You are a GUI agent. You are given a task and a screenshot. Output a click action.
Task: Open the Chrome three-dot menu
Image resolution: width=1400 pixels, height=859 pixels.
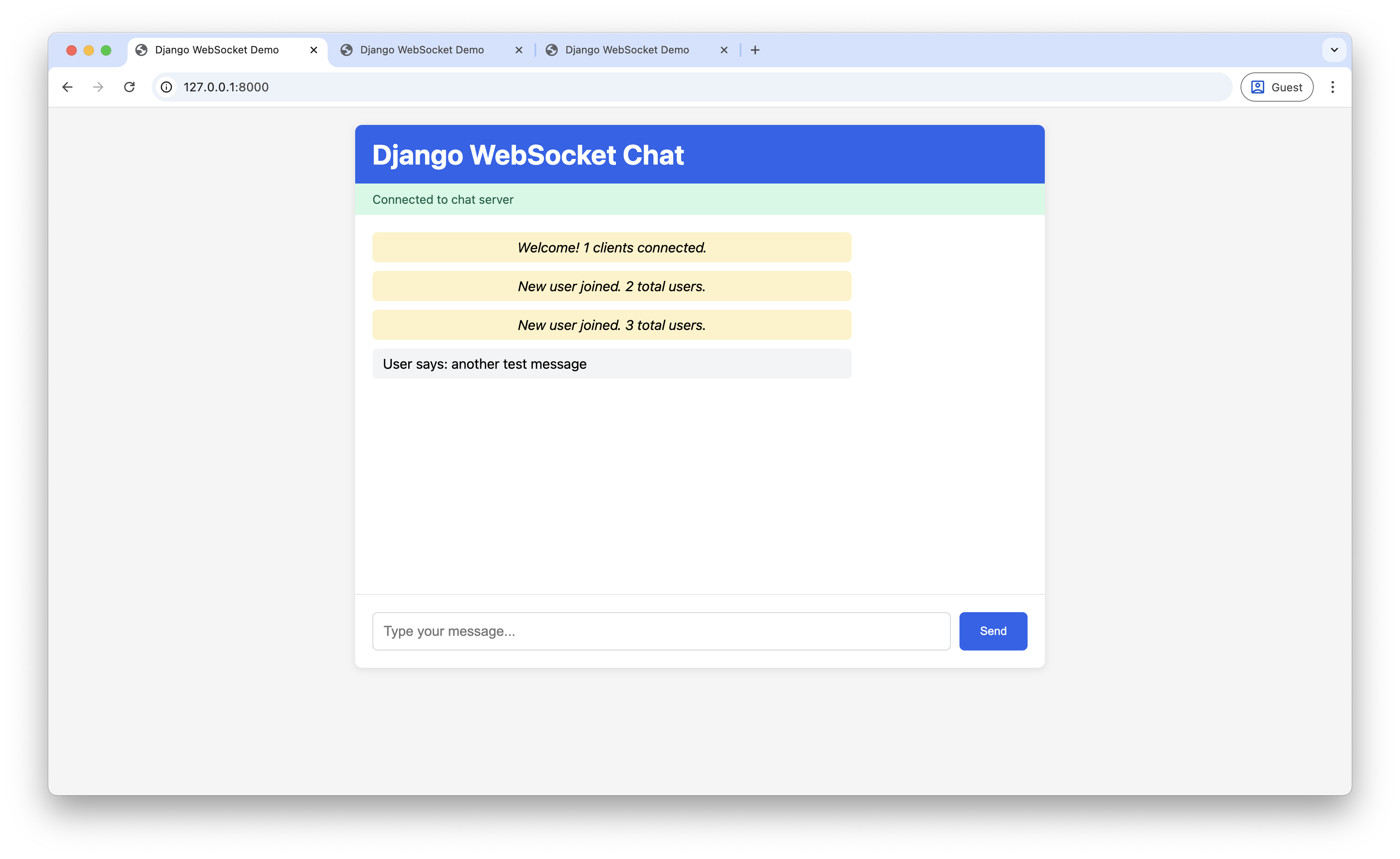point(1332,87)
